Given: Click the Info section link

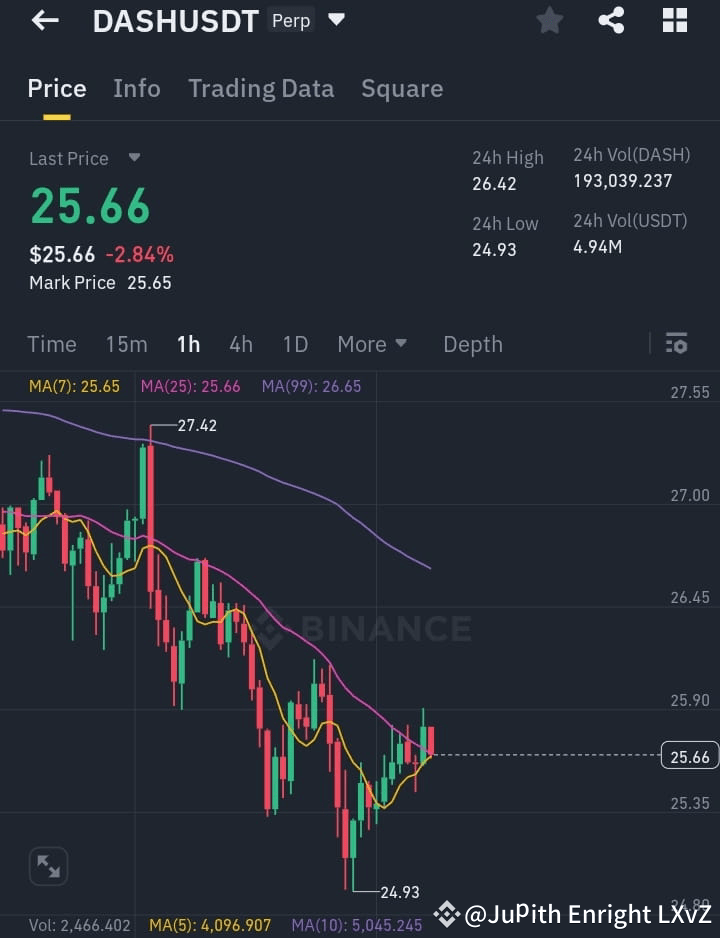Looking at the screenshot, I should tap(137, 89).
